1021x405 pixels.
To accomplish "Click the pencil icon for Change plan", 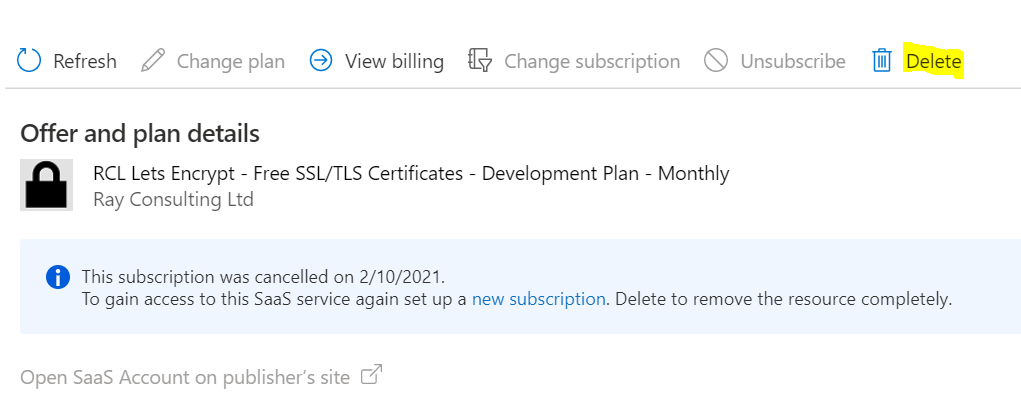I will pos(153,61).
